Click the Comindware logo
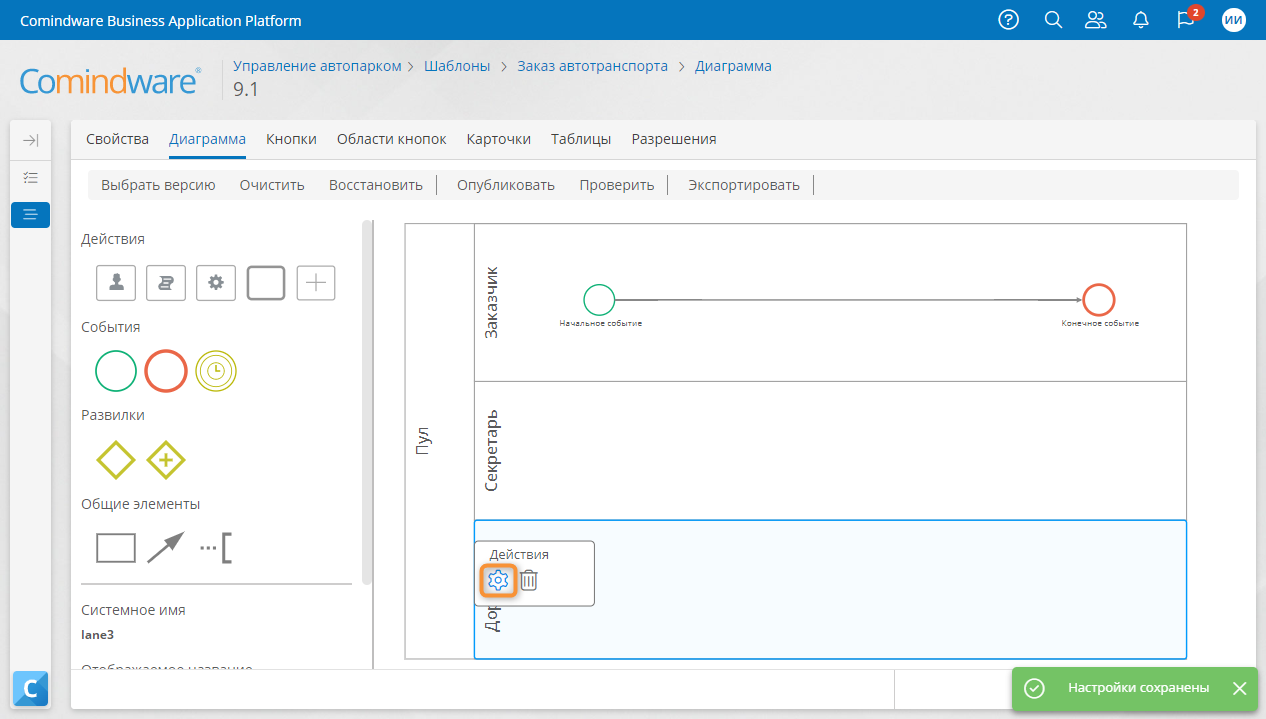Screen dimensions: 1266x719 click(110, 81)
